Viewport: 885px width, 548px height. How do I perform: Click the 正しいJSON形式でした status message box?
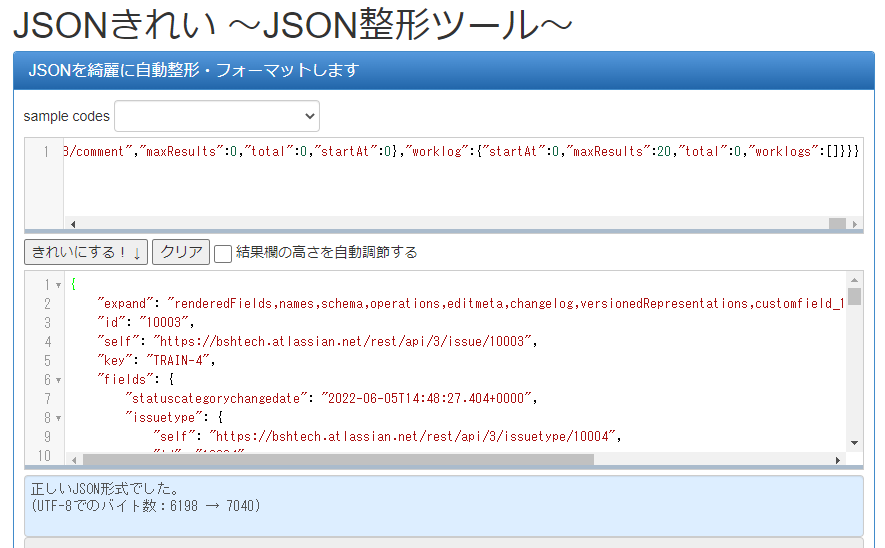(x=443, y=506)
